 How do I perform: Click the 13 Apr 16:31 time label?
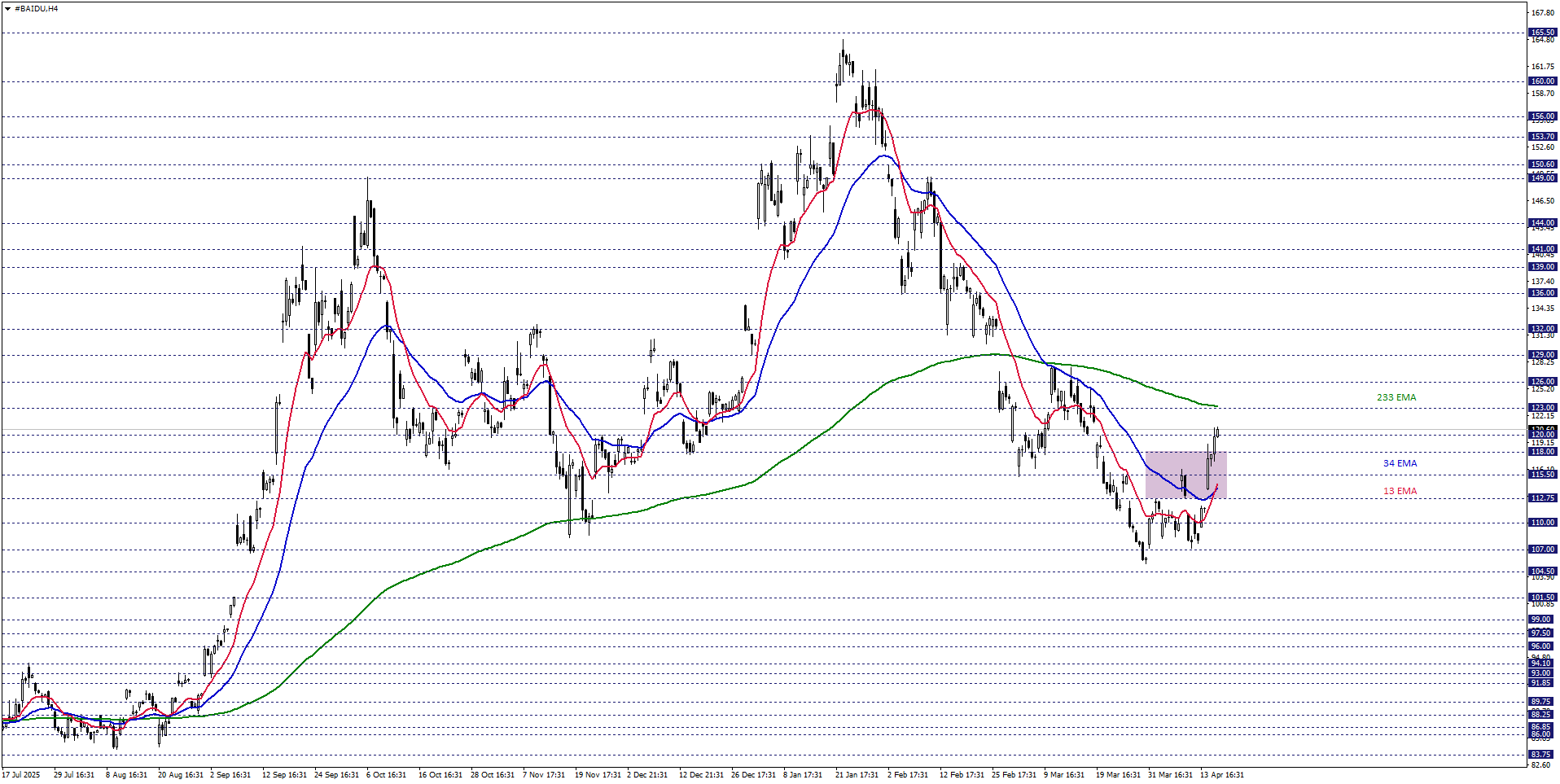pyautogui.click(x=1221, y=775)
